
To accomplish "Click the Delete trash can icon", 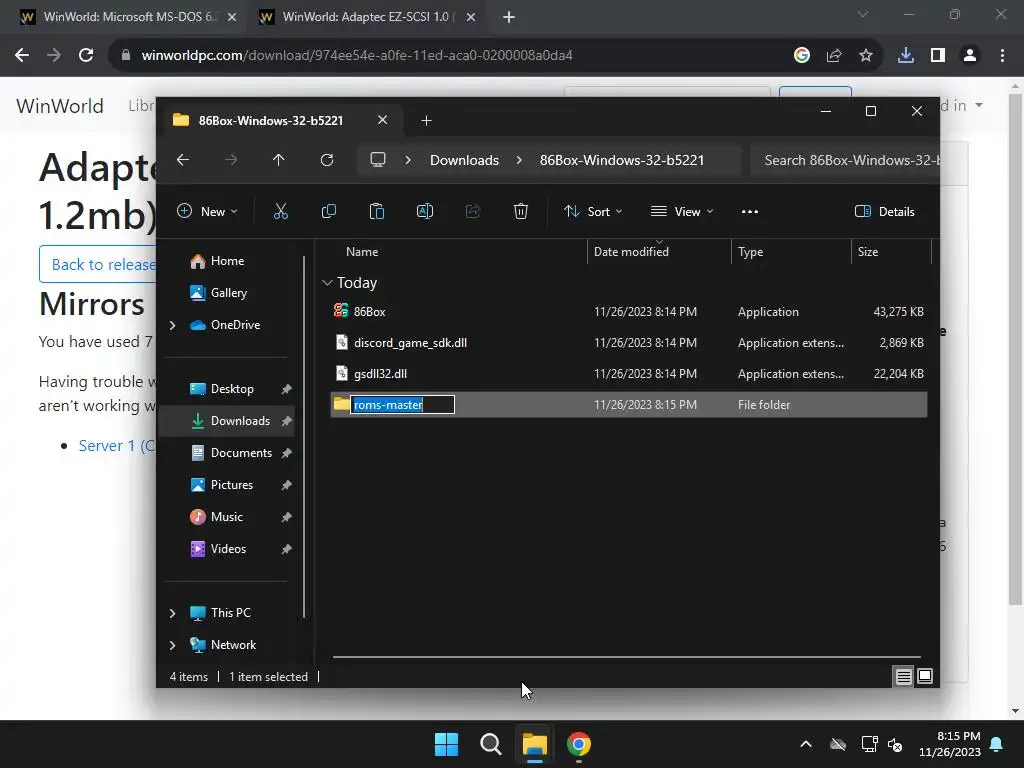I will coord(520,211).
